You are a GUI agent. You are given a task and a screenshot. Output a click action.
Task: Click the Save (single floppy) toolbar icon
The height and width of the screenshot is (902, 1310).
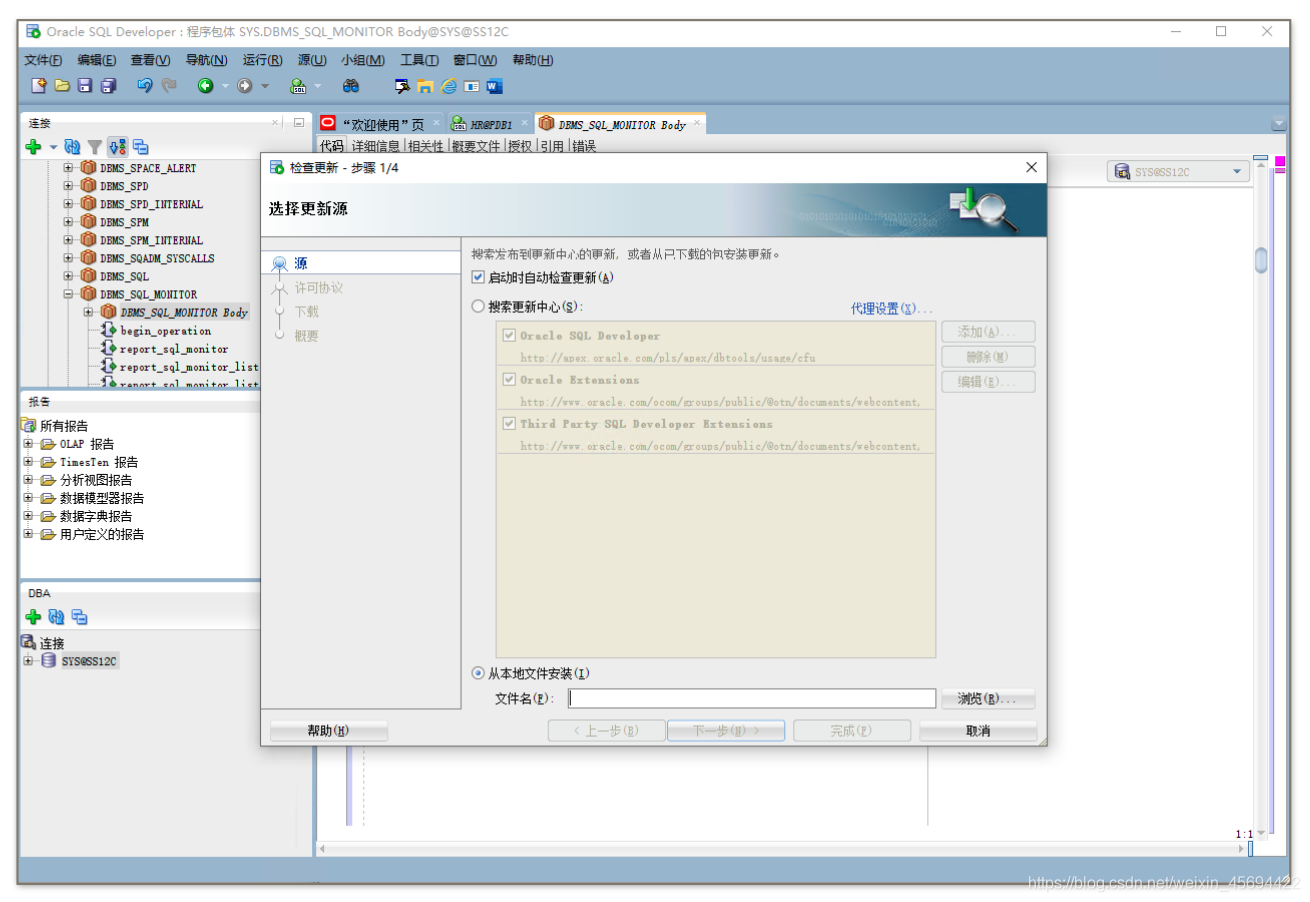(x=86, y=86)
